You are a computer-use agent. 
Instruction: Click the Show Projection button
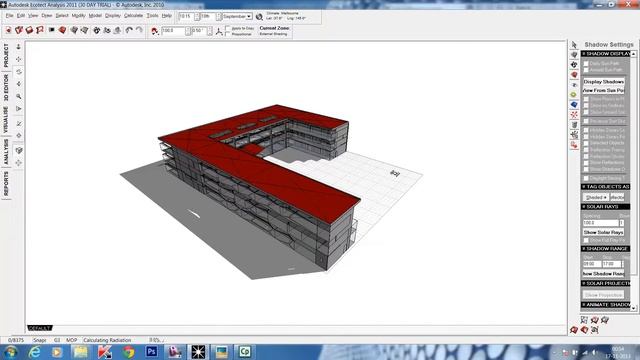click(604, 295)
